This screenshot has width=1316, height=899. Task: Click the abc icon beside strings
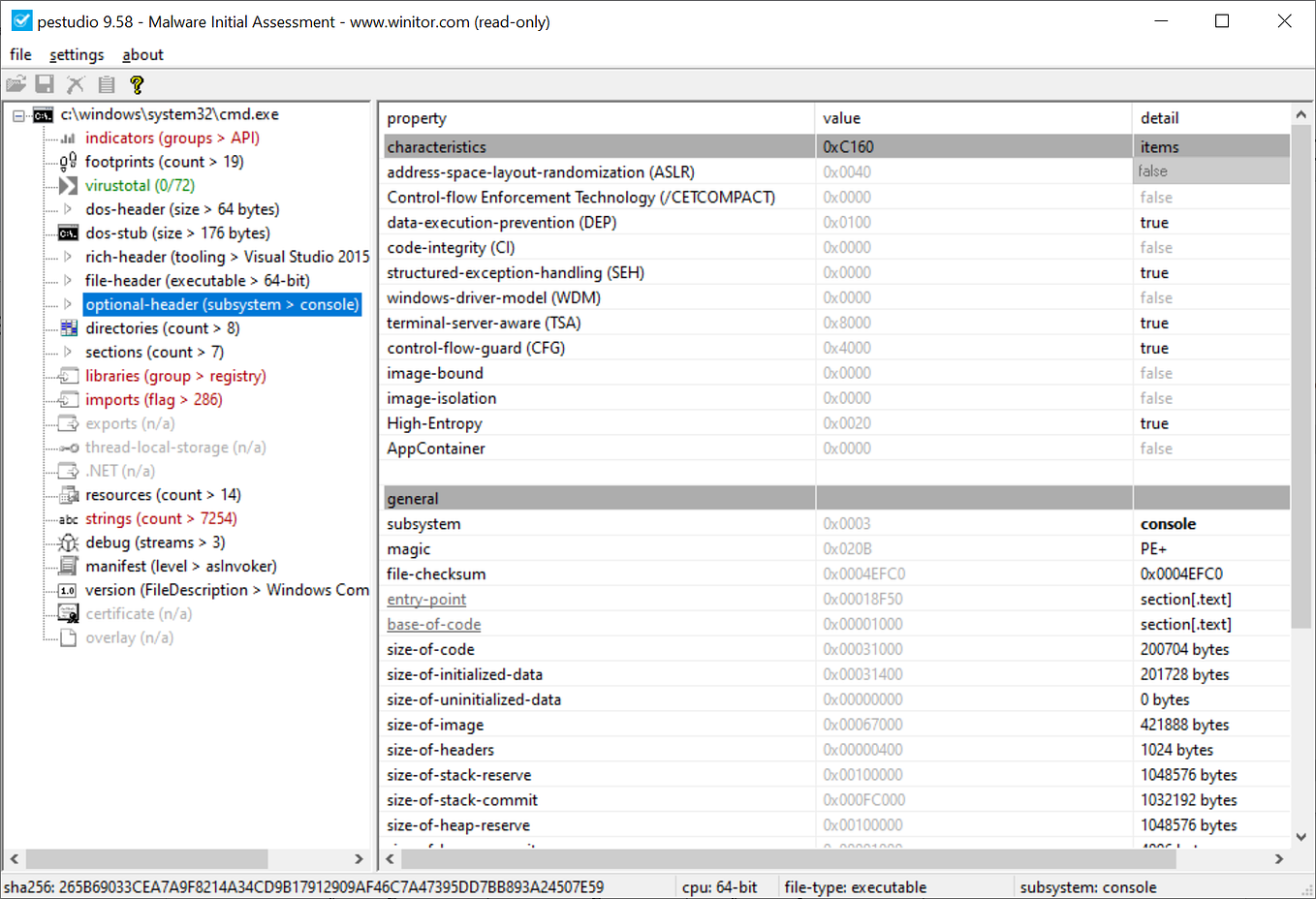pos(66,518)
